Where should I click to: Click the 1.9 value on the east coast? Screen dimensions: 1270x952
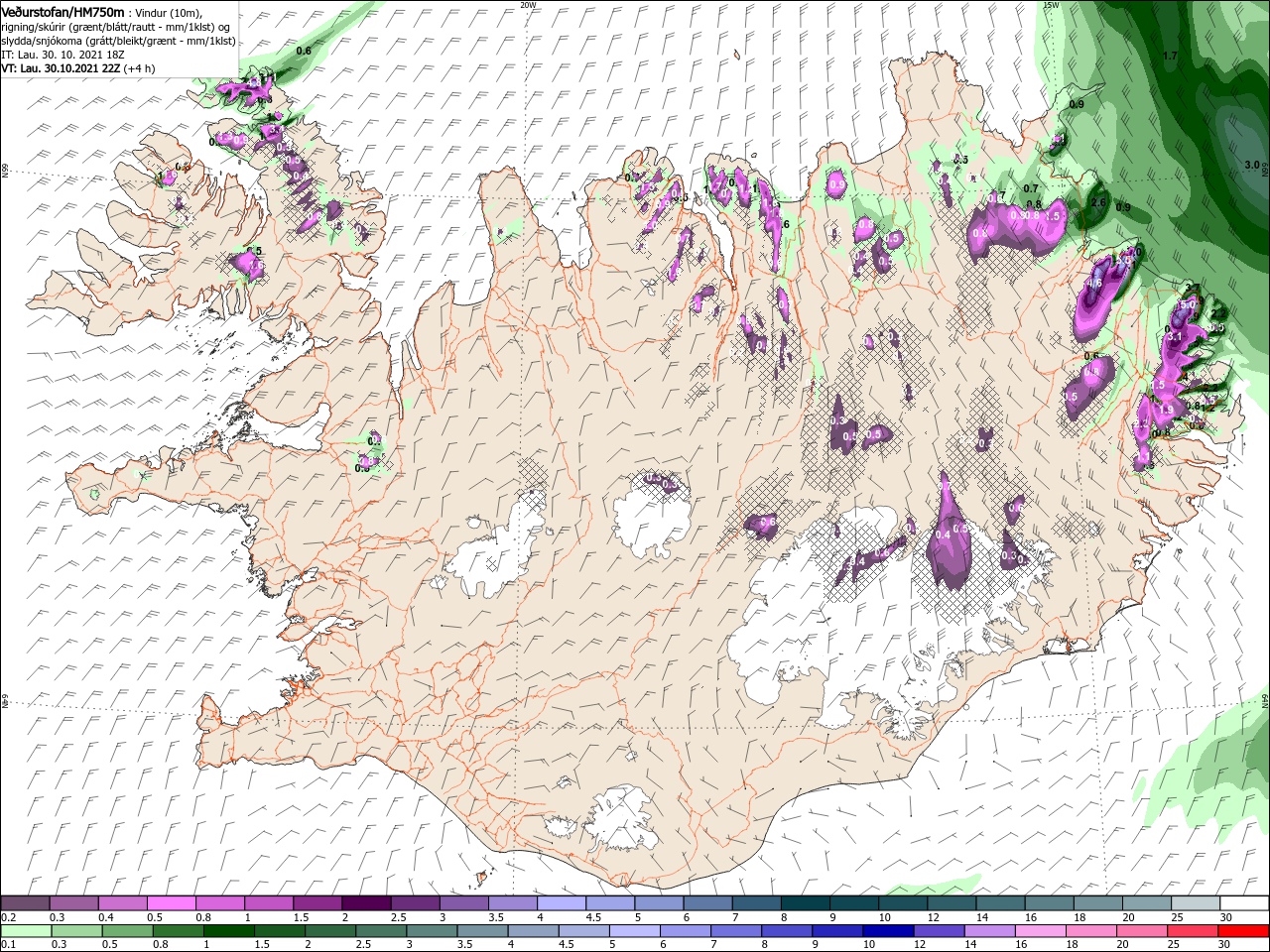tap(1166, 410)
